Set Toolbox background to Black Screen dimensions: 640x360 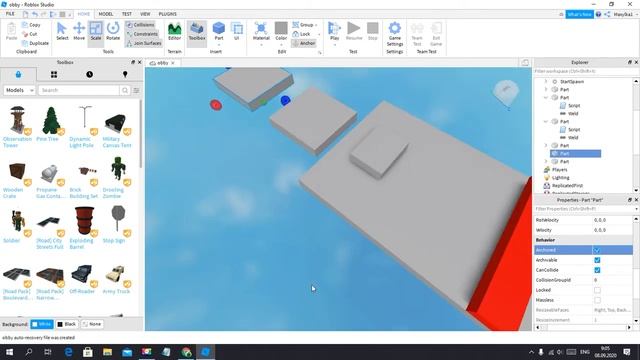tap(67, 324)
